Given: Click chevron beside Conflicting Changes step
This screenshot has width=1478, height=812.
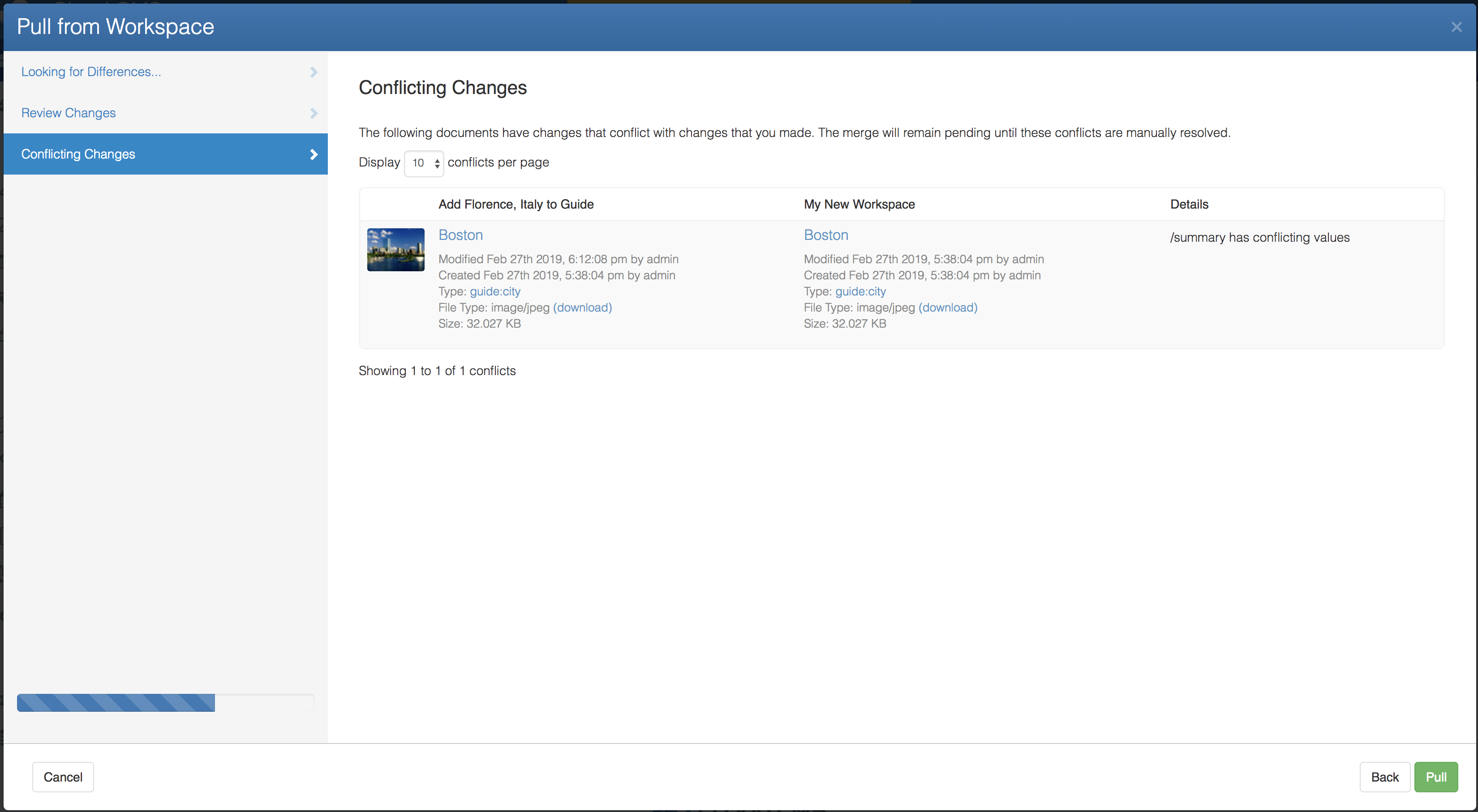Looking at the screenshot, I should tap(313, 154).
